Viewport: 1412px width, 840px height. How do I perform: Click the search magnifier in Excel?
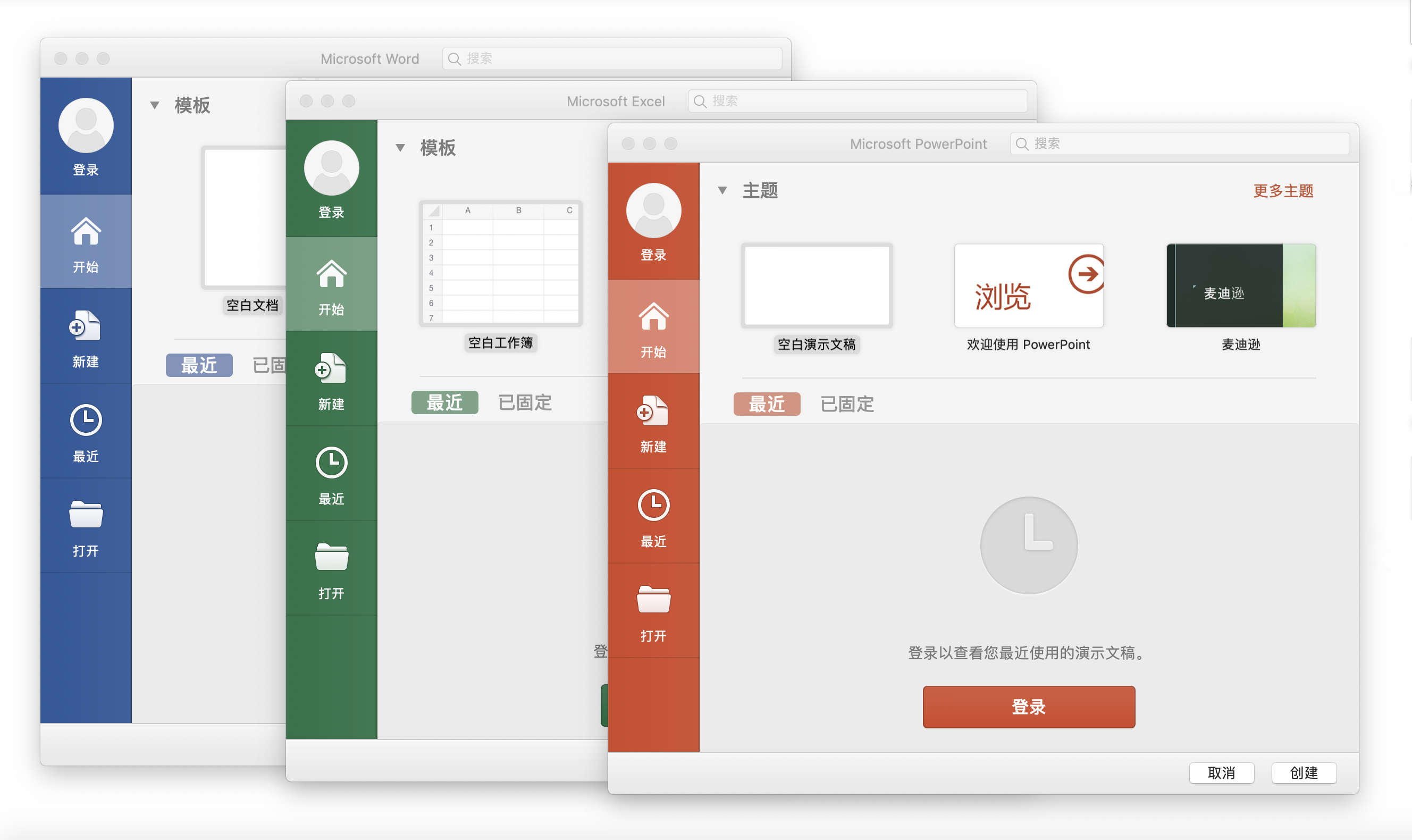pos(700,102)
